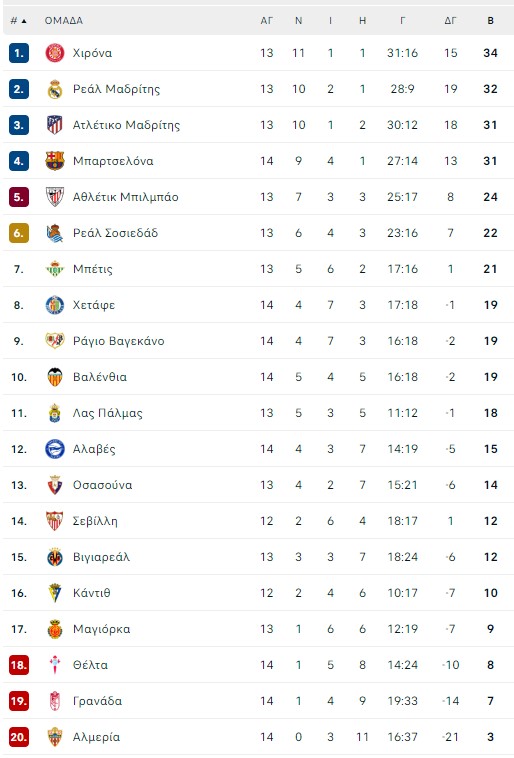This screenshot has width=514, height=758.
Task: Click the Χιρόνα club crest icon
Action: (55, 53)
